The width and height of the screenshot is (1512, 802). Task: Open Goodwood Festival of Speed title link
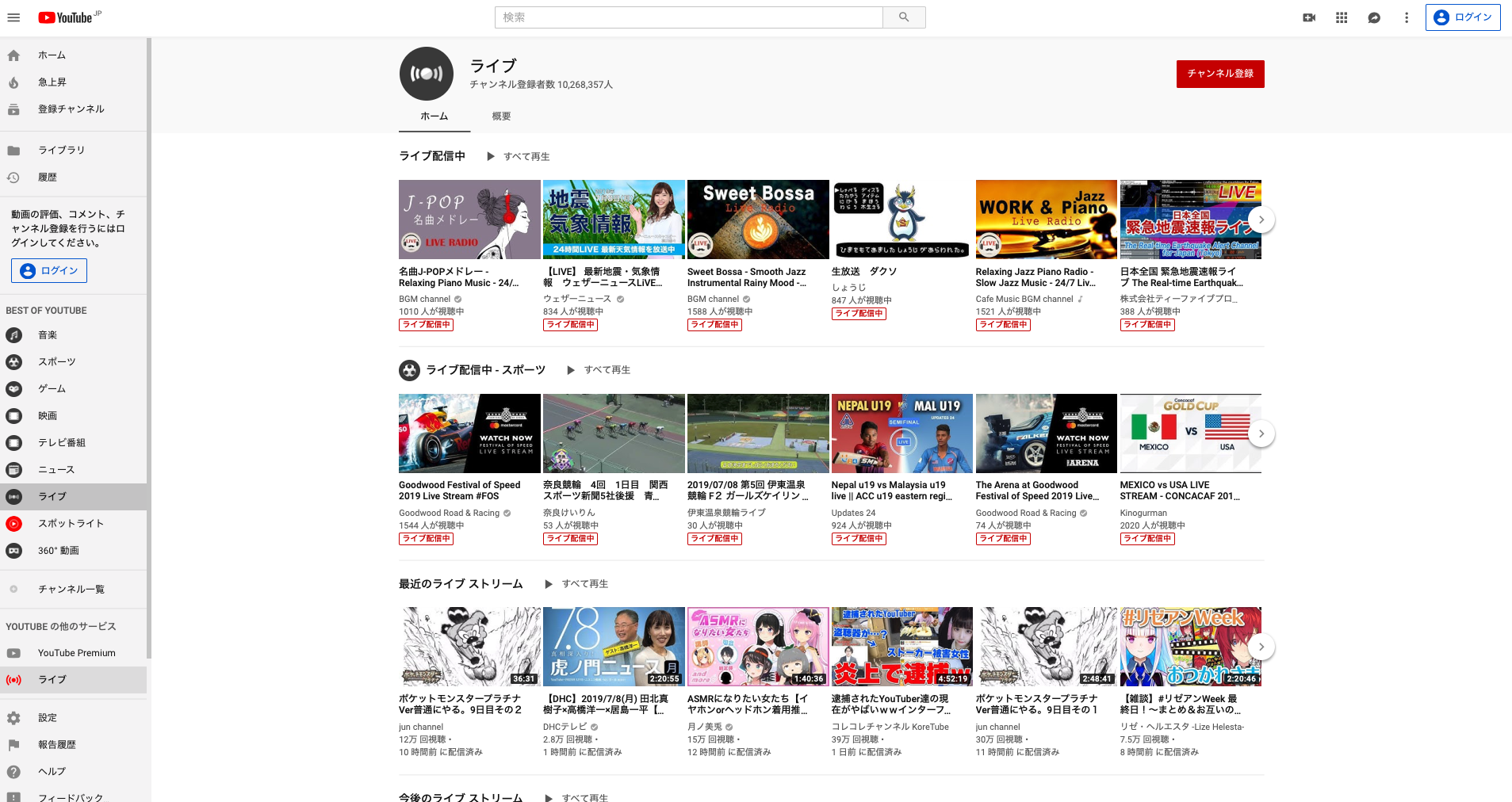(x=460, y=491)
